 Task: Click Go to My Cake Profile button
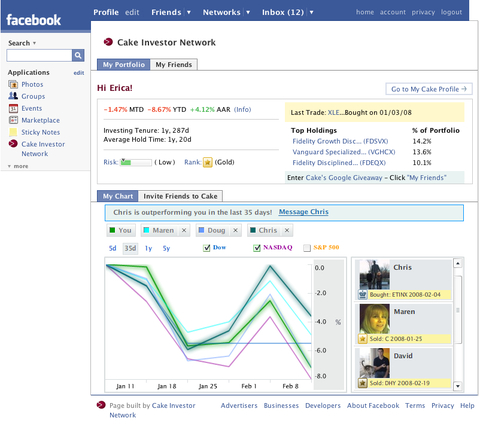(x=429, y=89)
